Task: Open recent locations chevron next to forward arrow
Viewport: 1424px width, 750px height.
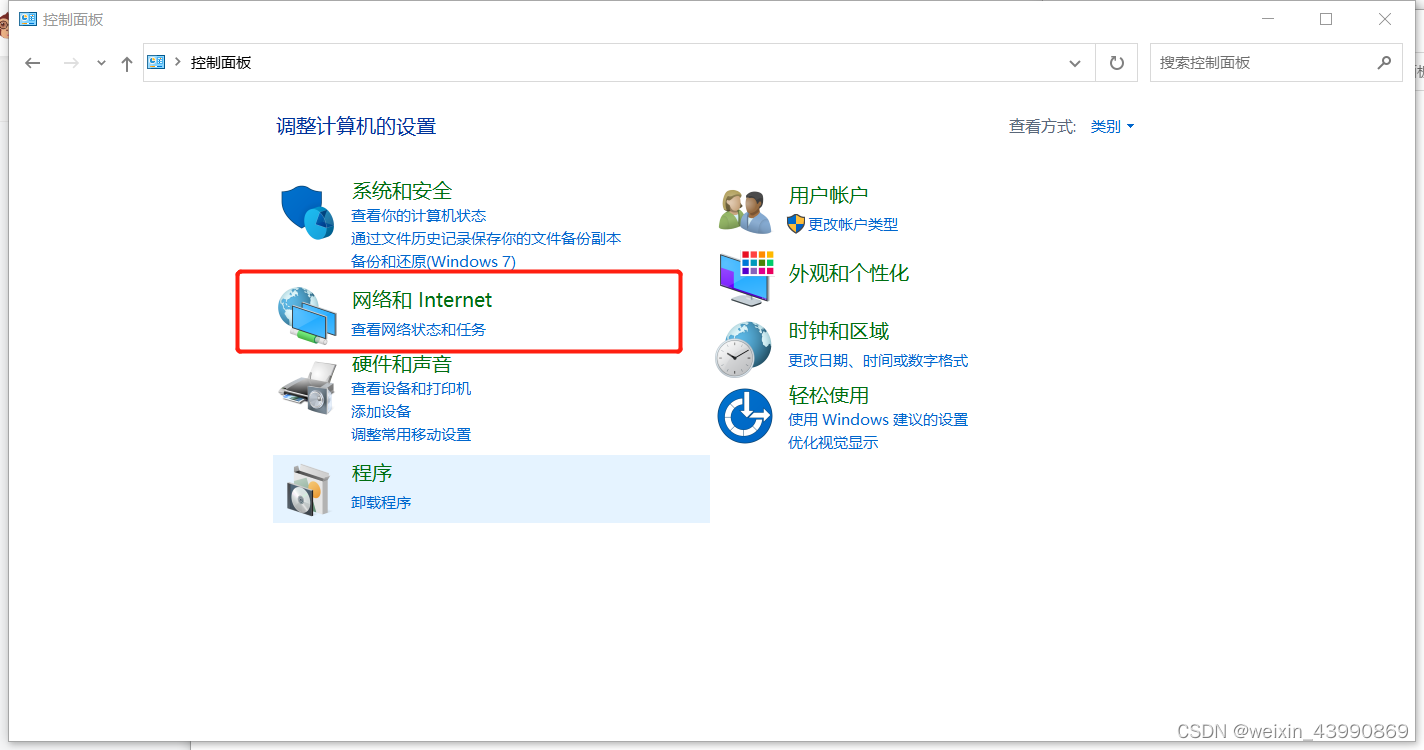Action: pos(100,62)
